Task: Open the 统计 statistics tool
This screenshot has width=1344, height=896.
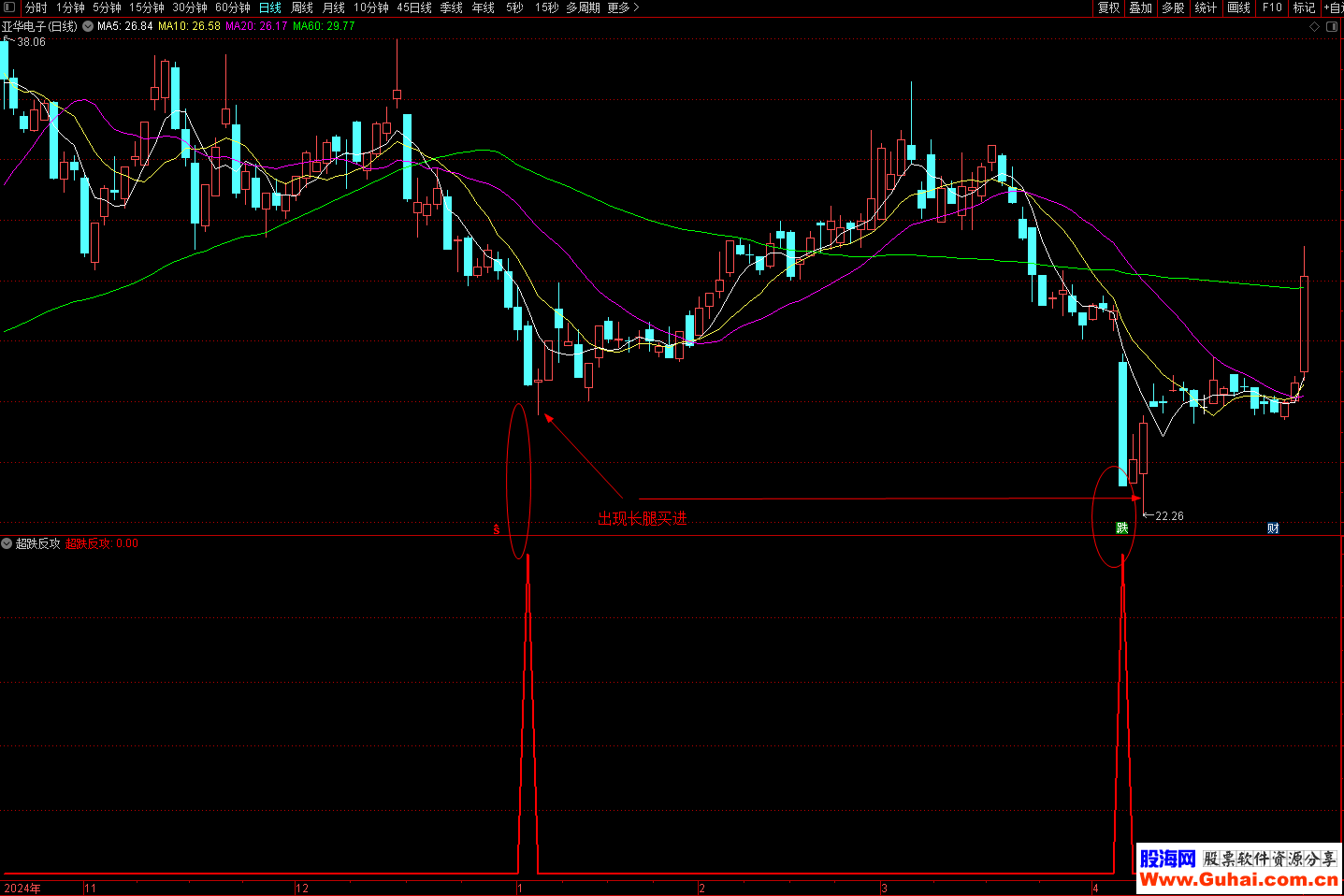Action: [1207, 7]
